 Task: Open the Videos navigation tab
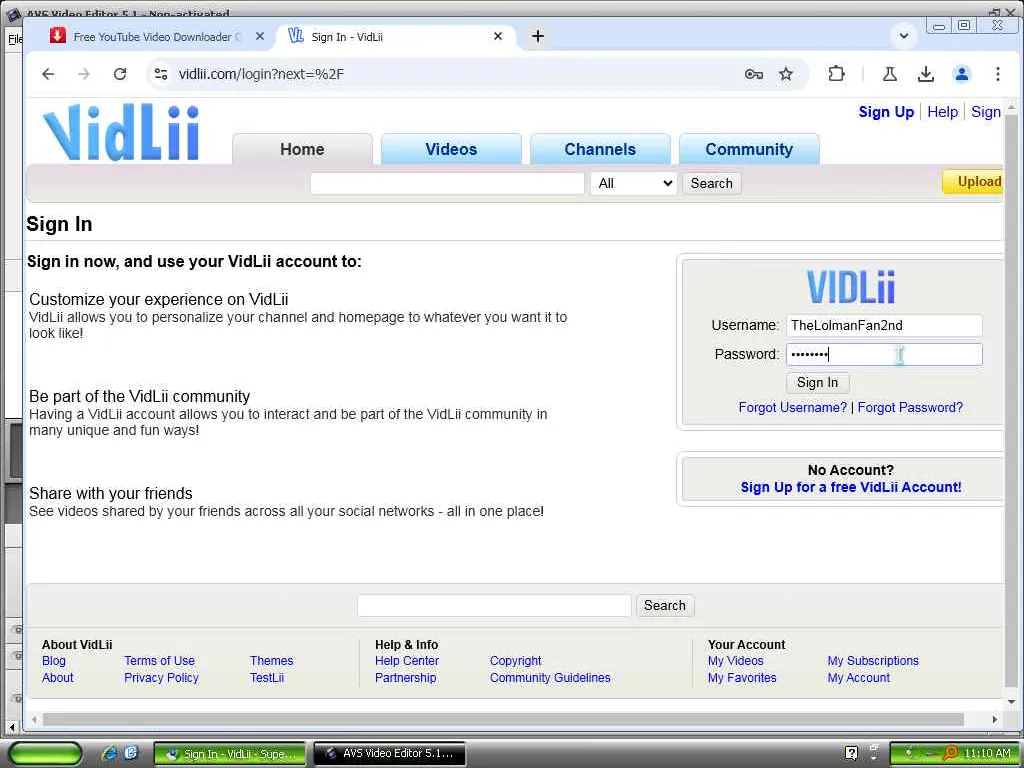click(451, 149)
